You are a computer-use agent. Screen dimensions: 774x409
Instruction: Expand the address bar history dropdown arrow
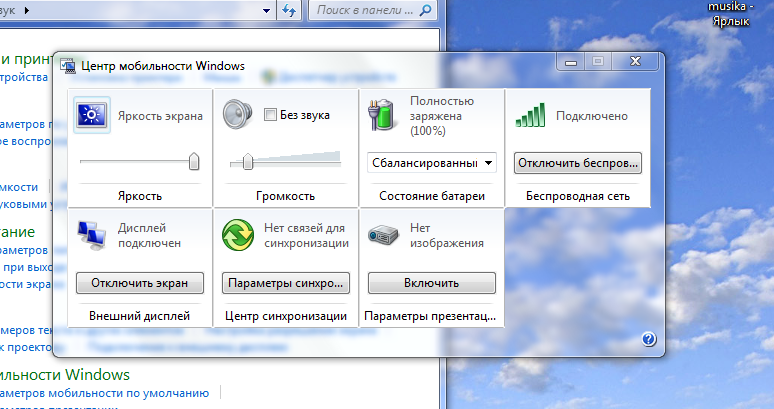click(267, 10)
